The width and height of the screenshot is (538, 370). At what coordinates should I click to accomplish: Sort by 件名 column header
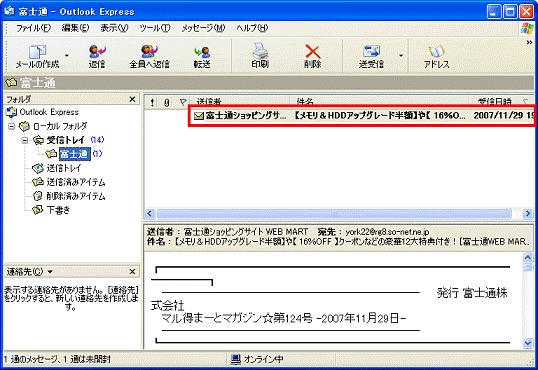379,102
